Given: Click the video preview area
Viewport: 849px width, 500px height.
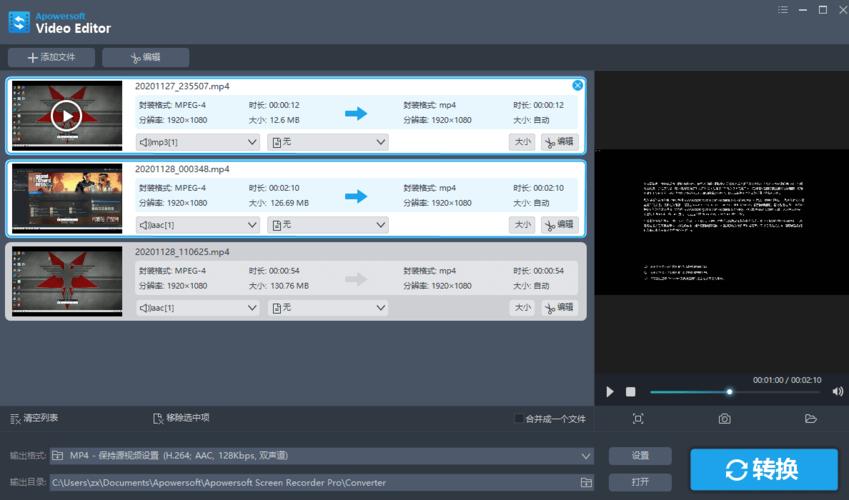Looking at the screenshot, I should tap(722, 222).
